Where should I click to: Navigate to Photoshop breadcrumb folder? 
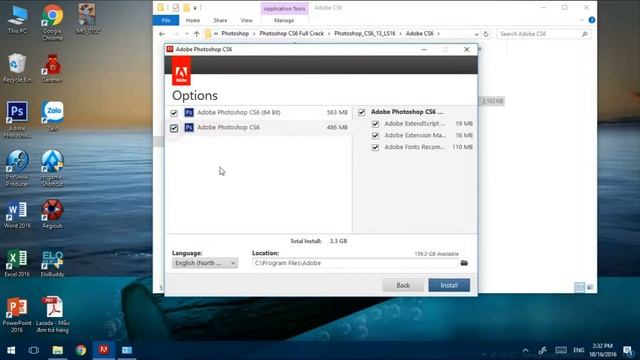(x=235, y=33)
